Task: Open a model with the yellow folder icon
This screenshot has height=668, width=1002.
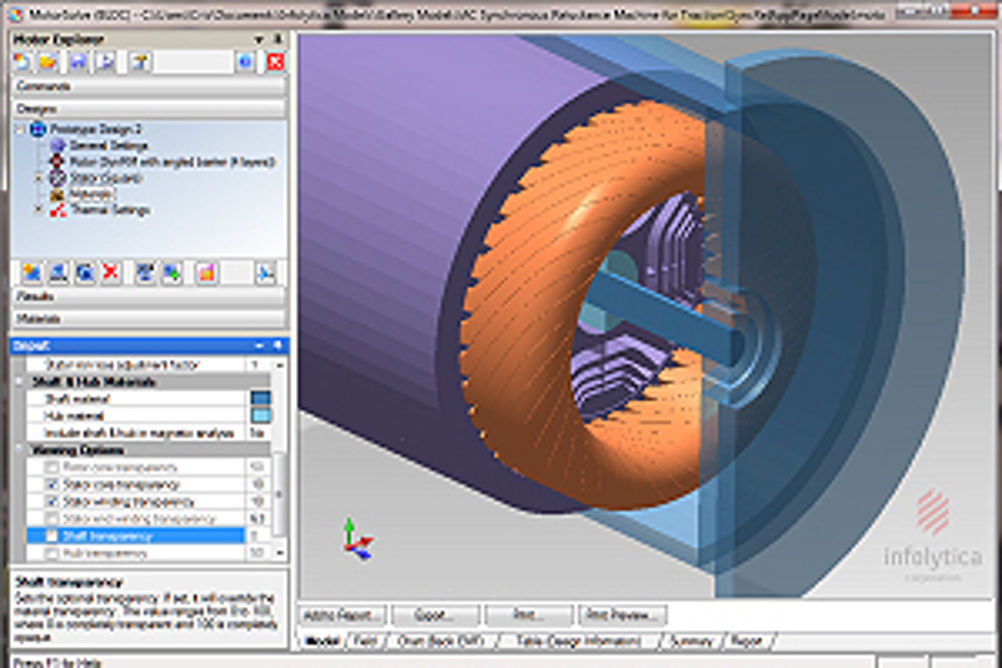Action: coord(49,62)
